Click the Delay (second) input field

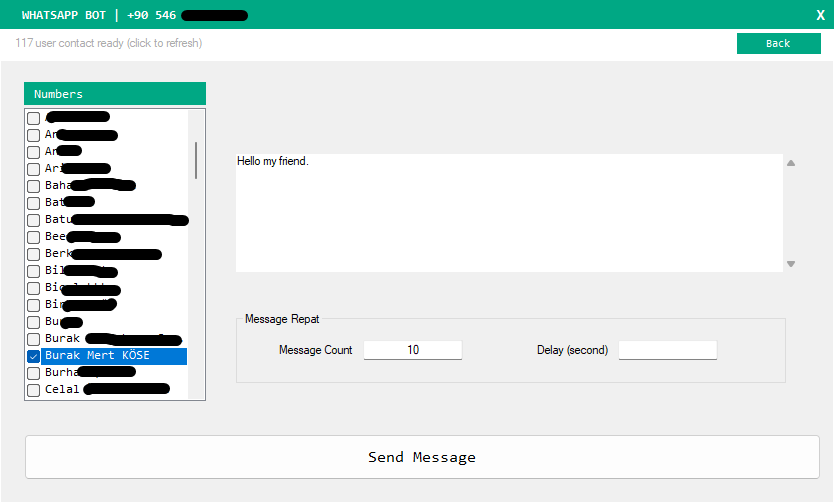click(668, 350)
